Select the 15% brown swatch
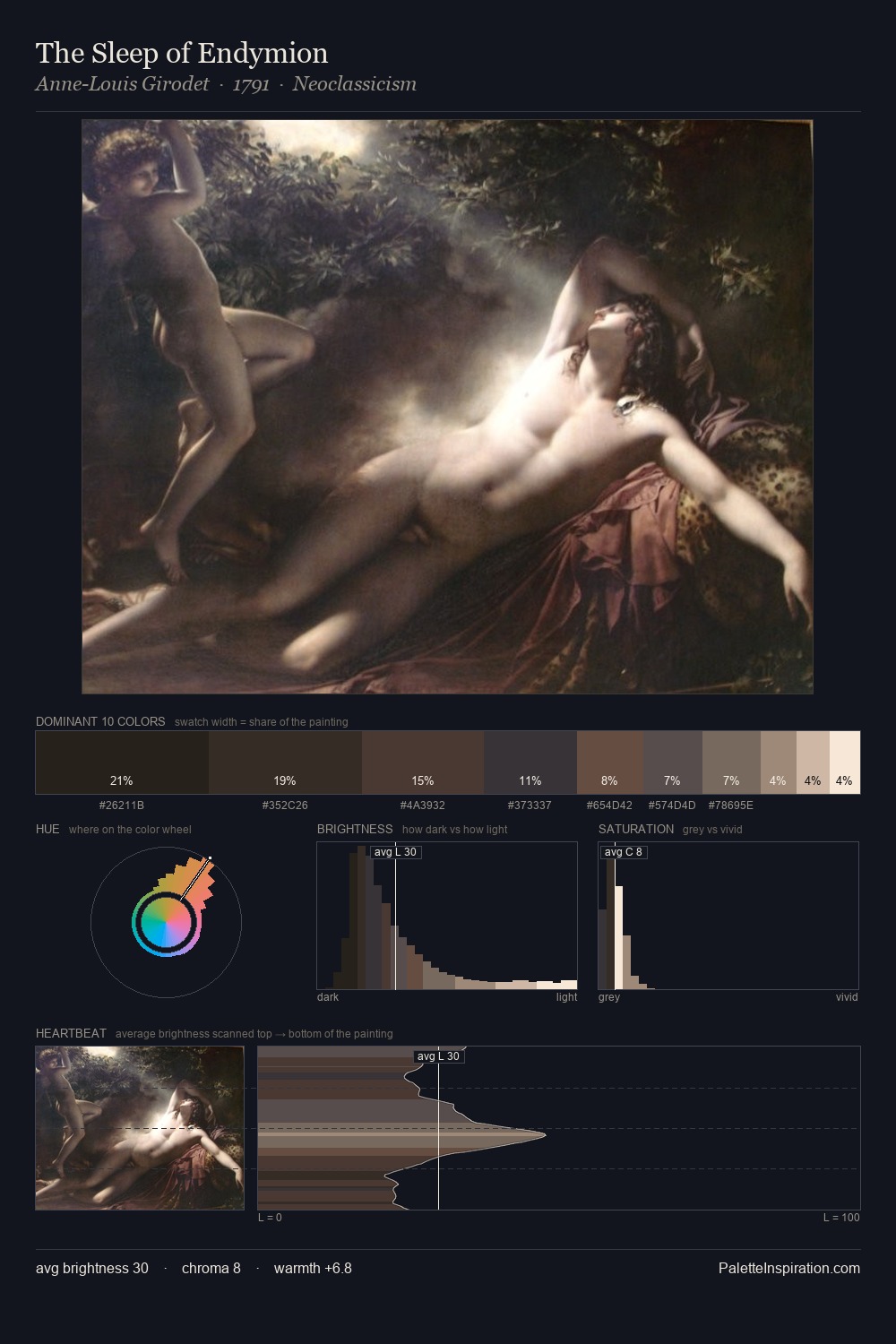The width and height of the screenshot is (896, 1344). coord(423,762)
